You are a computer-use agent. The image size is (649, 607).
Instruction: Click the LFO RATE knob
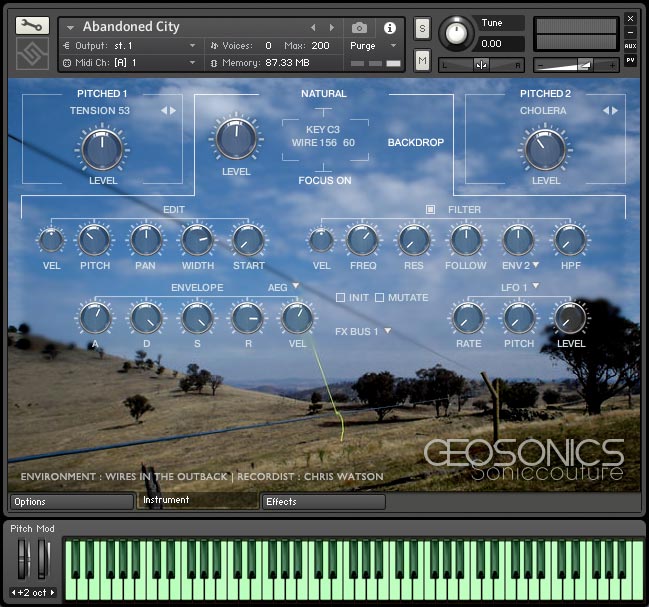(469, 318)
